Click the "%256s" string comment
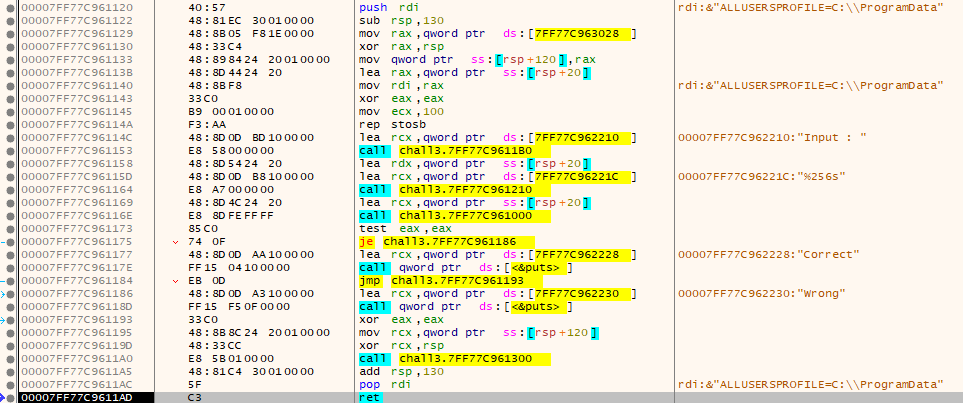963x403 pixels. (x=762, y=177)
